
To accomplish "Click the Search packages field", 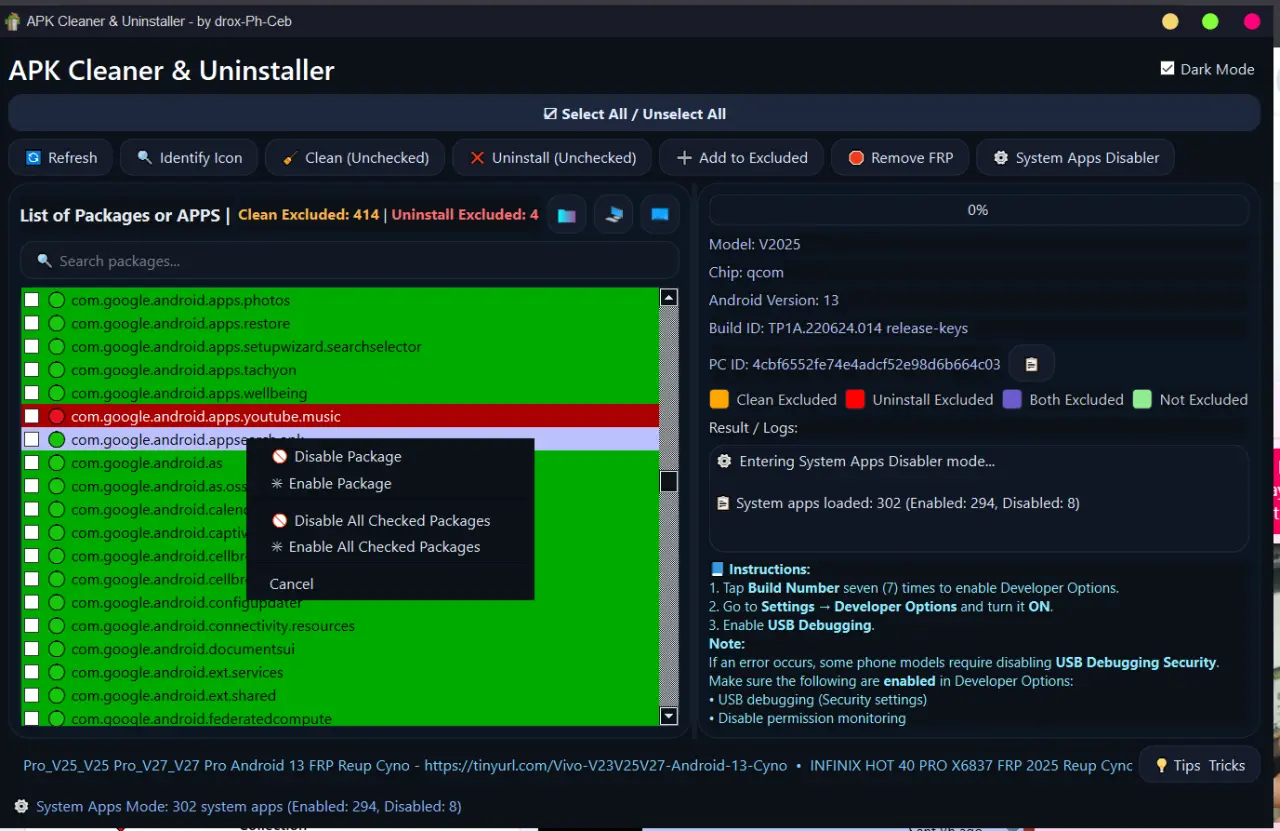I will pyautogui.click(x=350, y=261).
